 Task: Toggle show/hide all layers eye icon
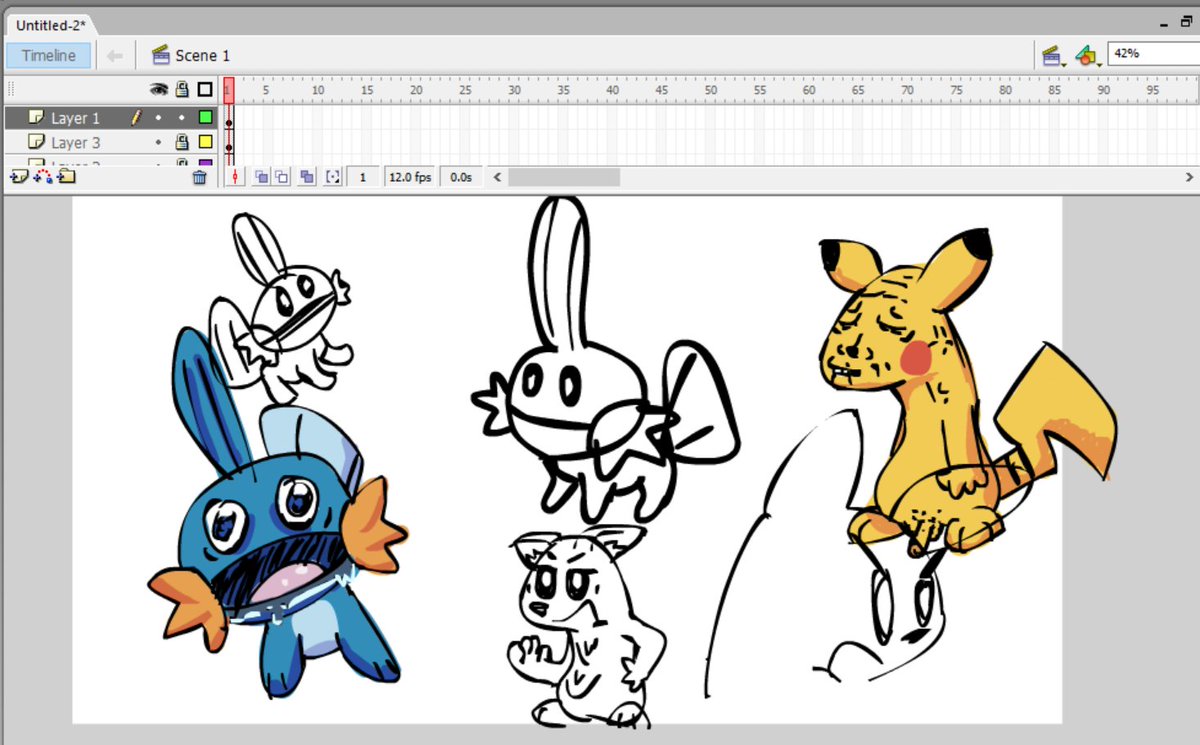coord(158,89)
